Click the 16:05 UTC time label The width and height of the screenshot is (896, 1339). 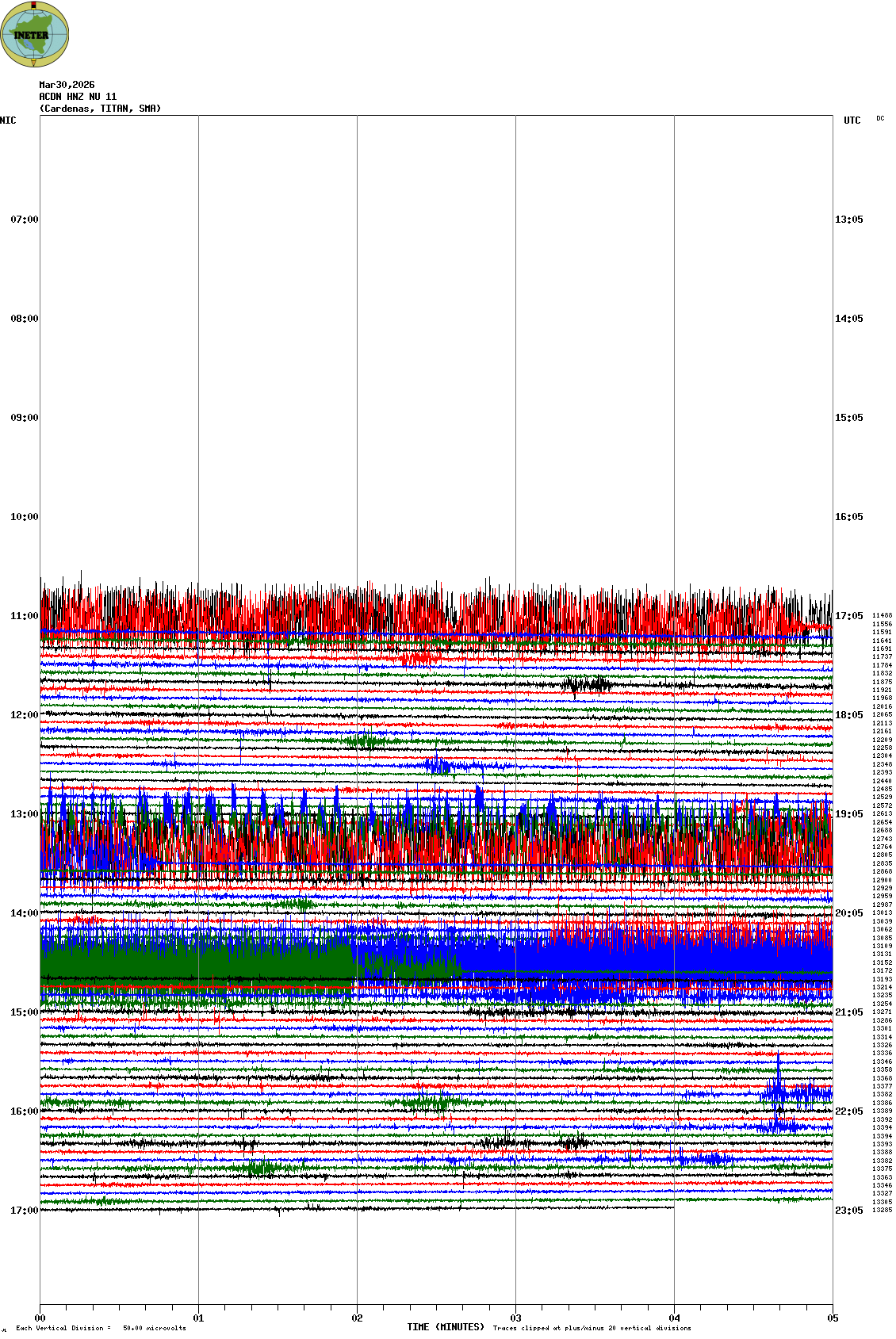(848, 517)
